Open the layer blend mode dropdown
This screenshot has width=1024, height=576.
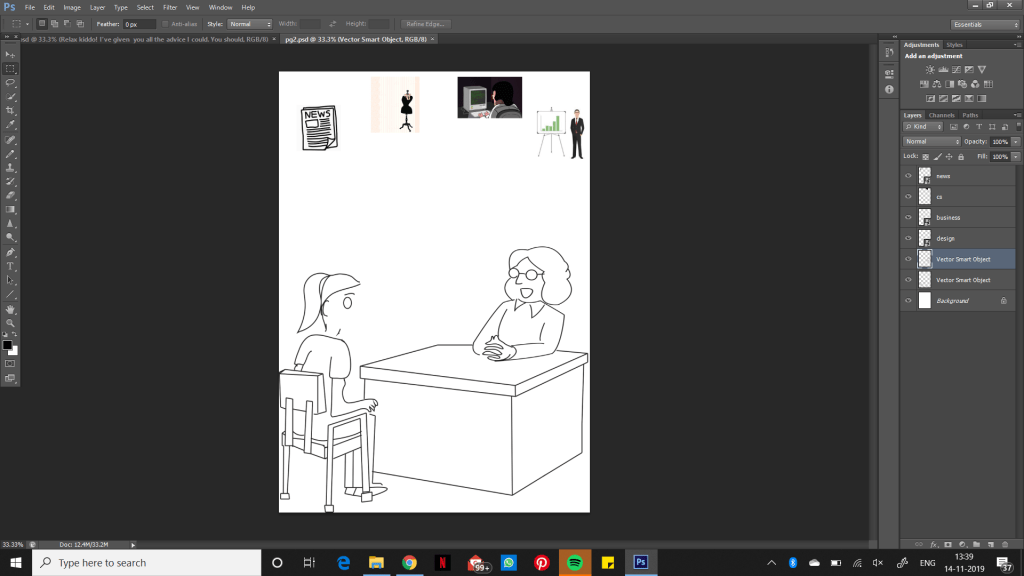tap(929, 142)
